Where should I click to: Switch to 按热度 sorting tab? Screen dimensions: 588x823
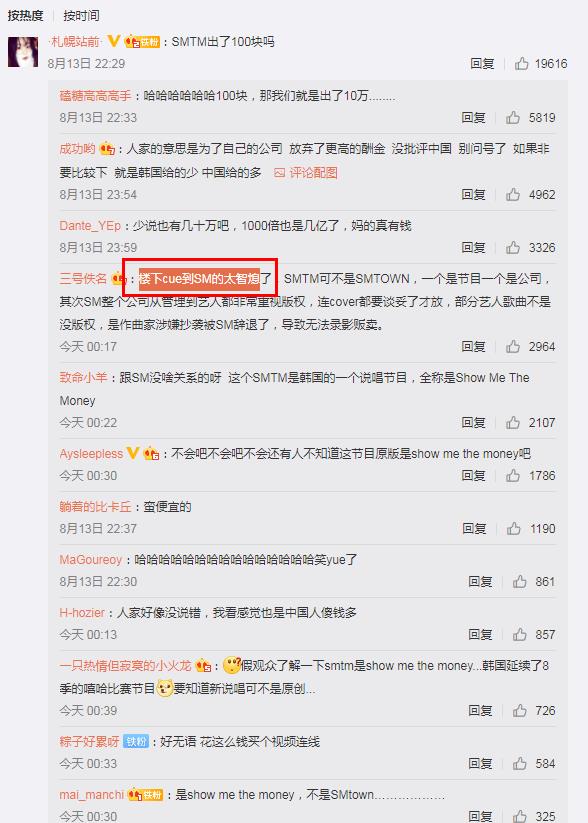25,16
